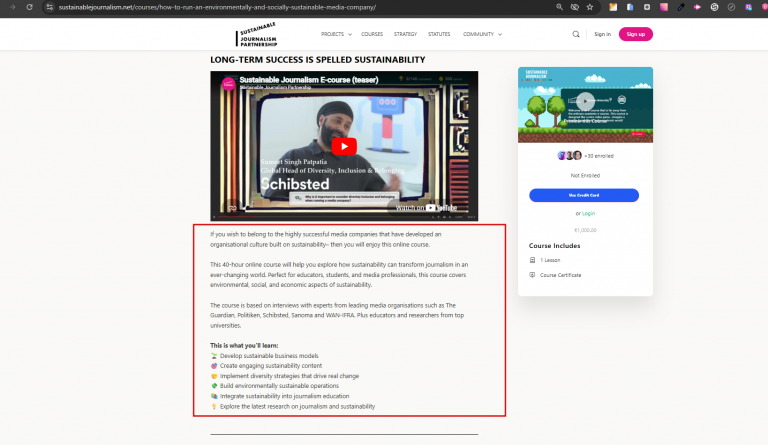Screen dimensions: 768x445
Task: Go forward with the browser arrow
Action: coord(12,7)
